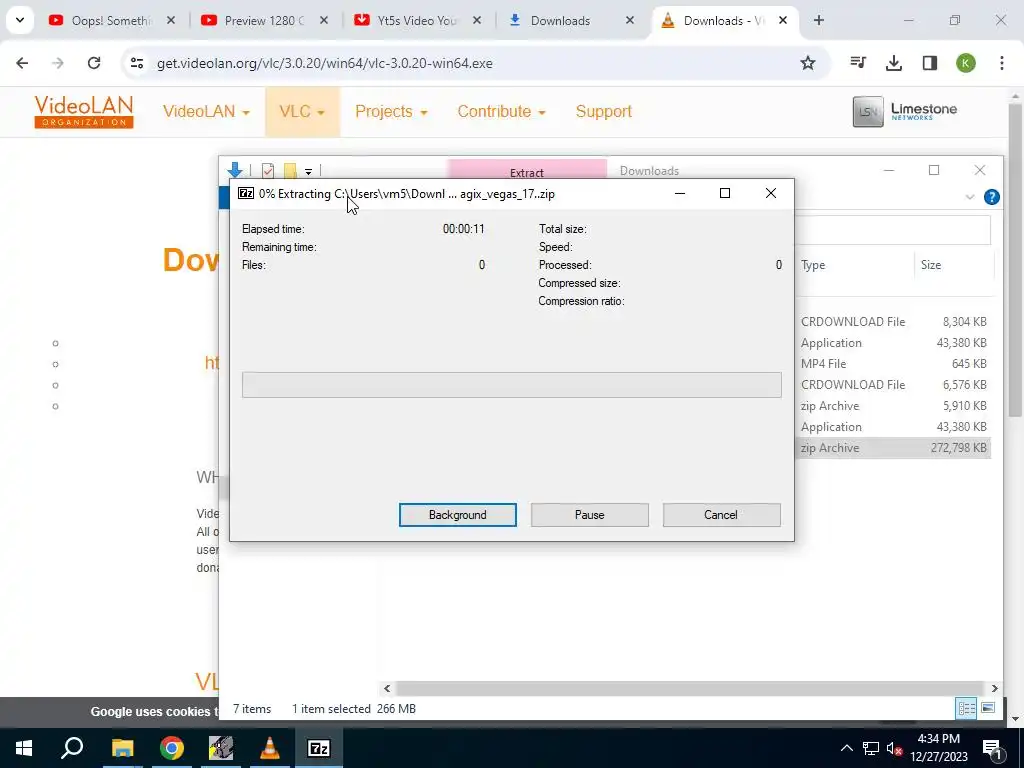The image size is (1024, 768).
Task: Select the 272,798 KB zip Archive row
Action: coord(893,447)
